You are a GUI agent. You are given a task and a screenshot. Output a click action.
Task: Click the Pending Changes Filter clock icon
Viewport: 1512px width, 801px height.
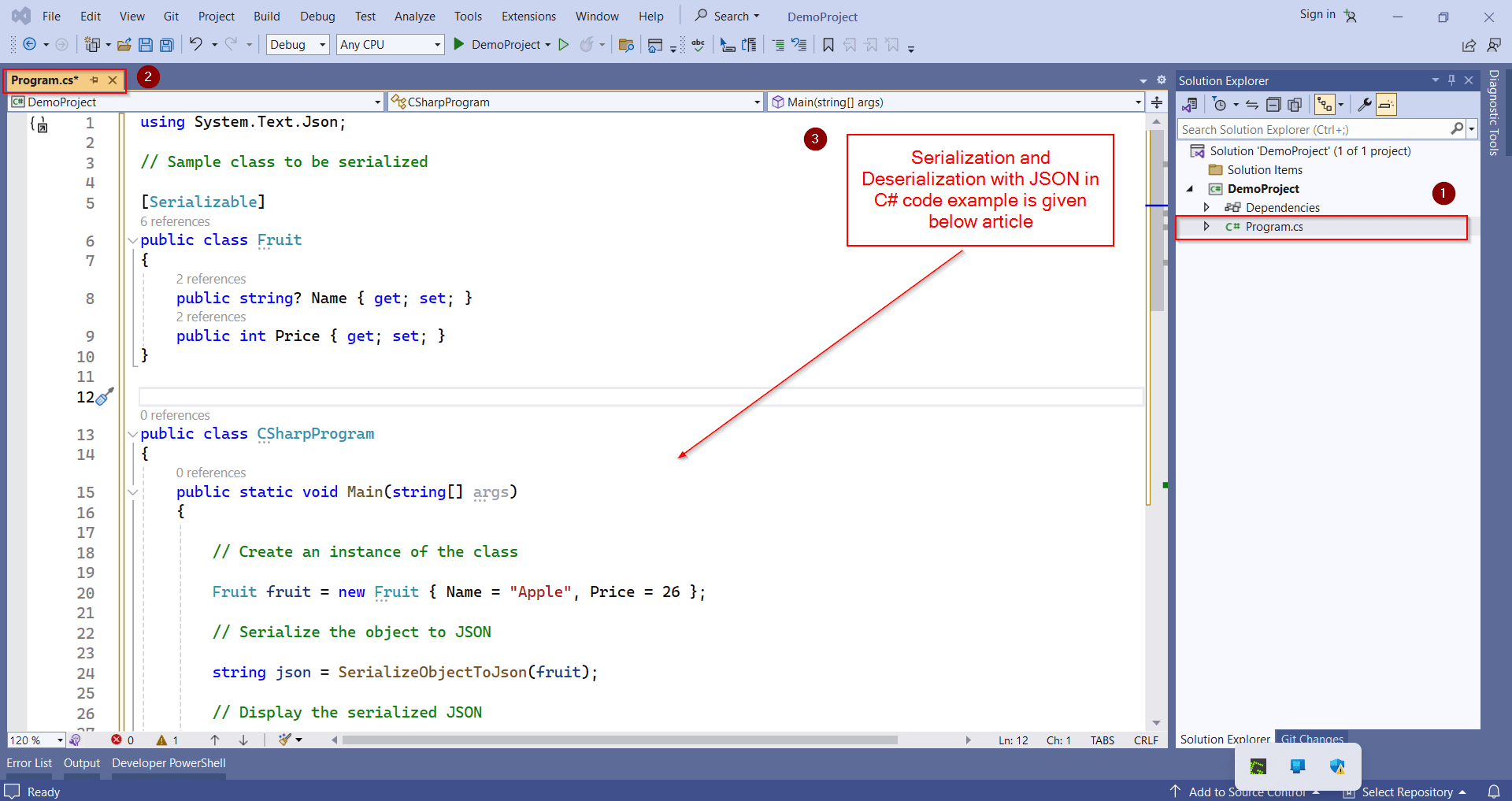(1220, 105)
